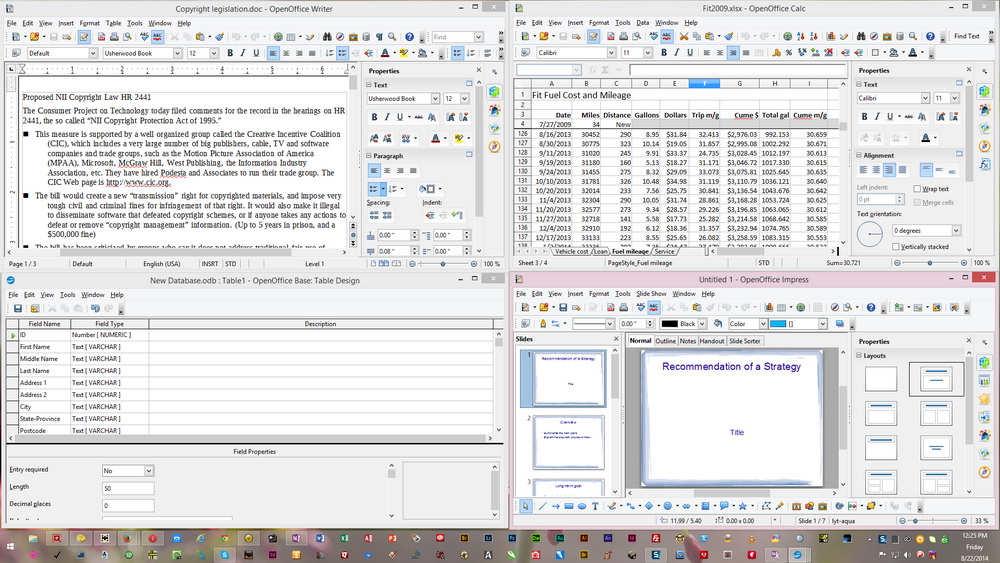The height and width of the screenshot is (563, 1000).
Task: Open 0 degrees orientation dropdown in Calc sidebar
Action: pyautogui.click(x=956, y=230)
